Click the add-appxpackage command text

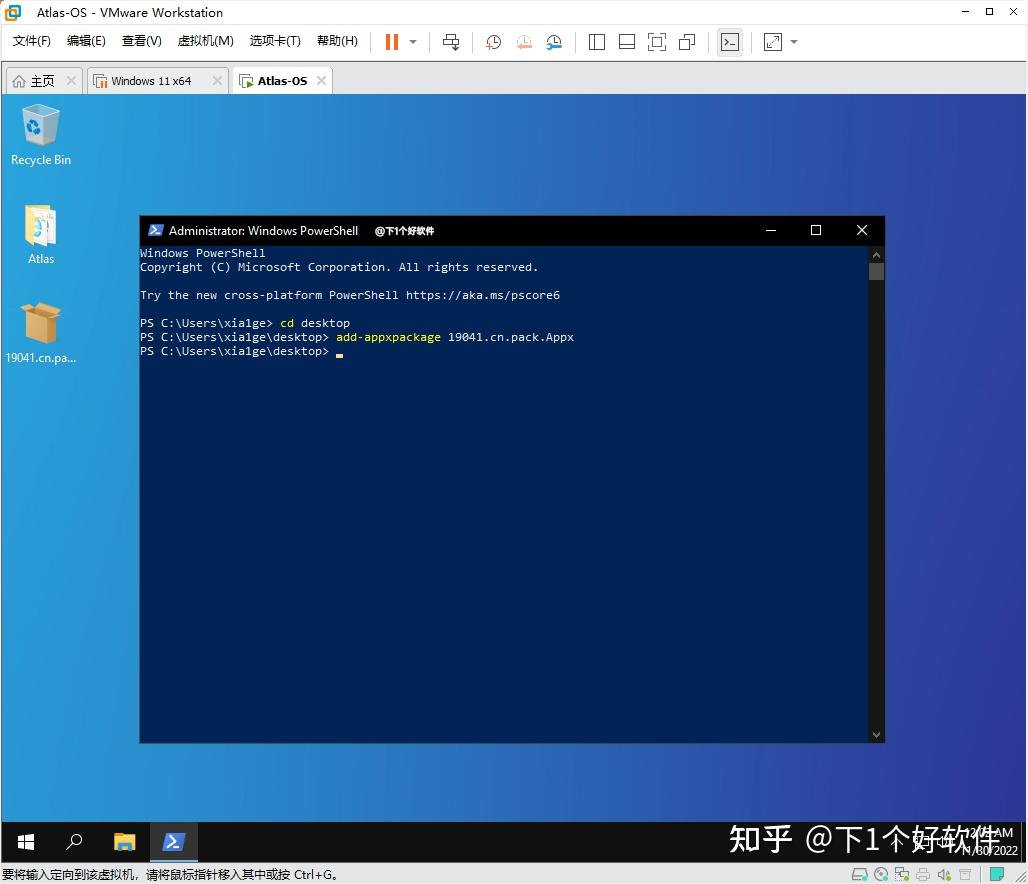click(388, 337)
